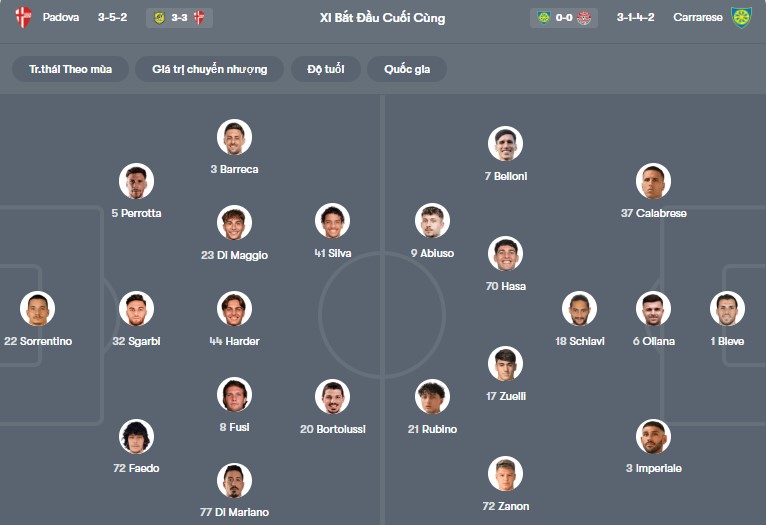The height and width of the screenshot is (525, 766).
Task: Click Schiavi's player avatar
Action: 580,309
